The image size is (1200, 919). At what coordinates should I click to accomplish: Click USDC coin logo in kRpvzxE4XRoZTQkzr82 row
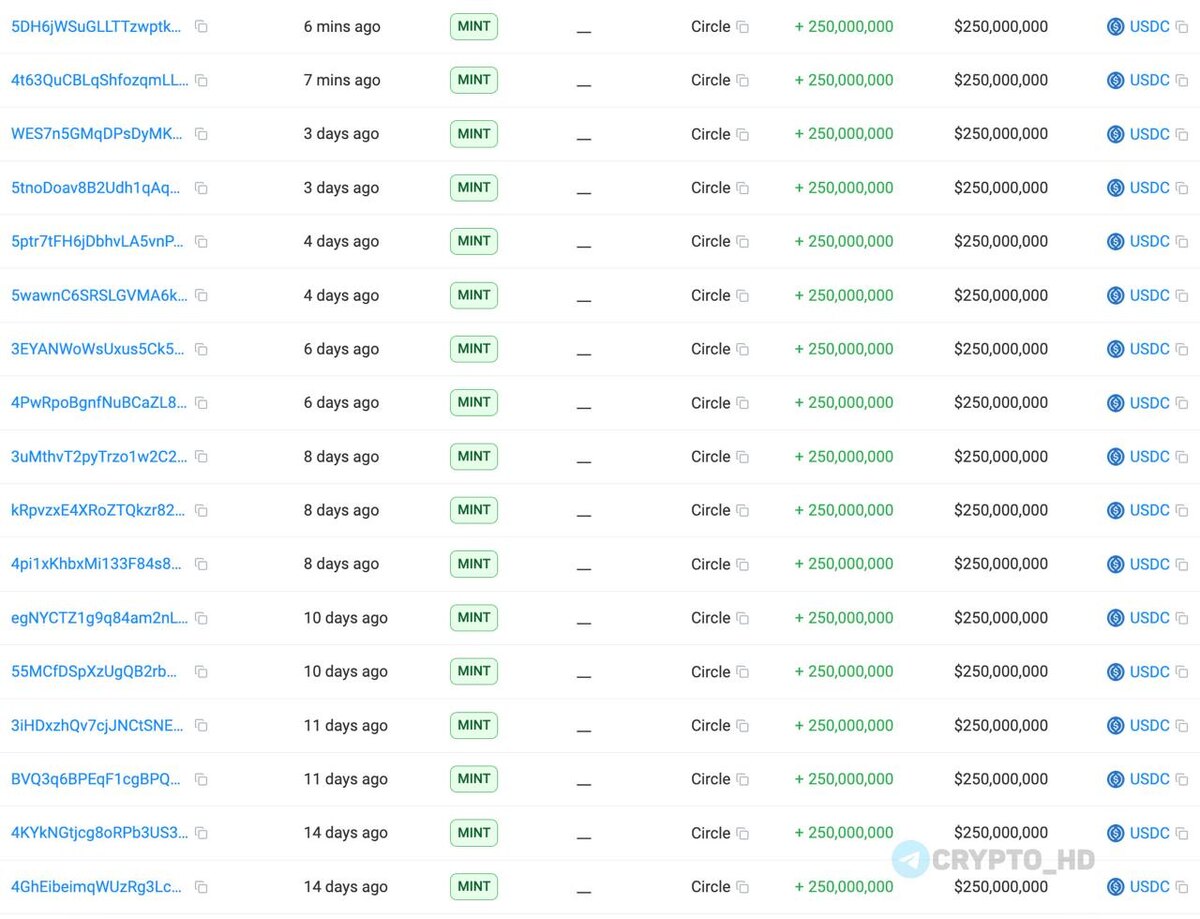point(1116,510)
